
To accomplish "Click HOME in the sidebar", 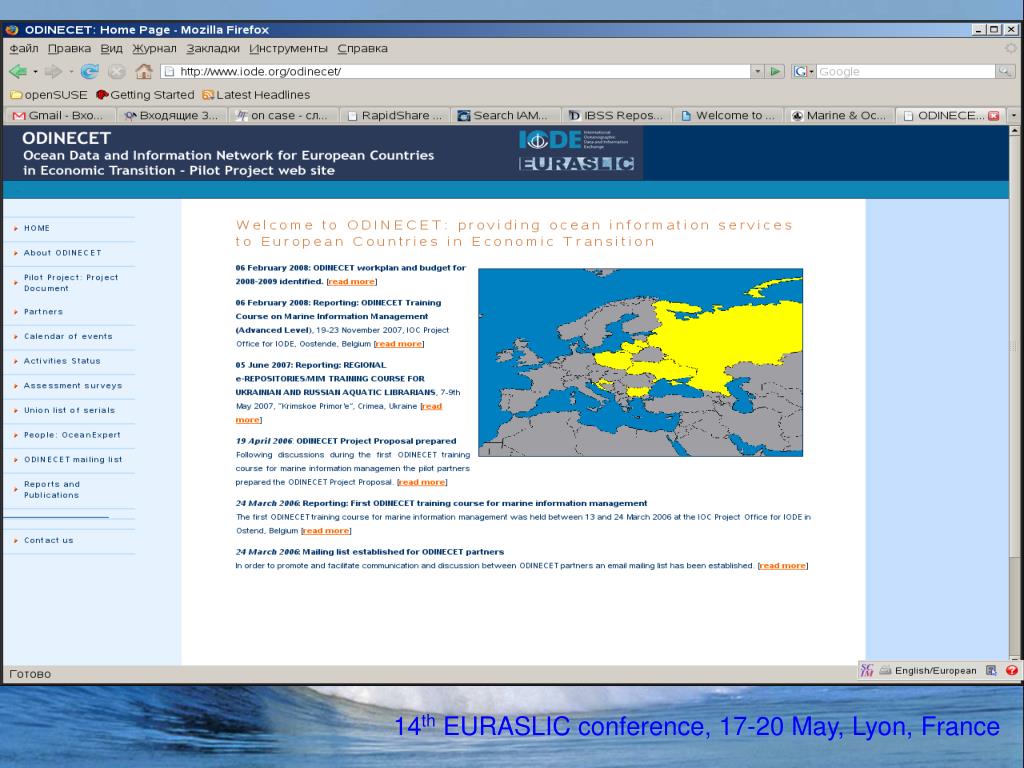I will [37, 228].
